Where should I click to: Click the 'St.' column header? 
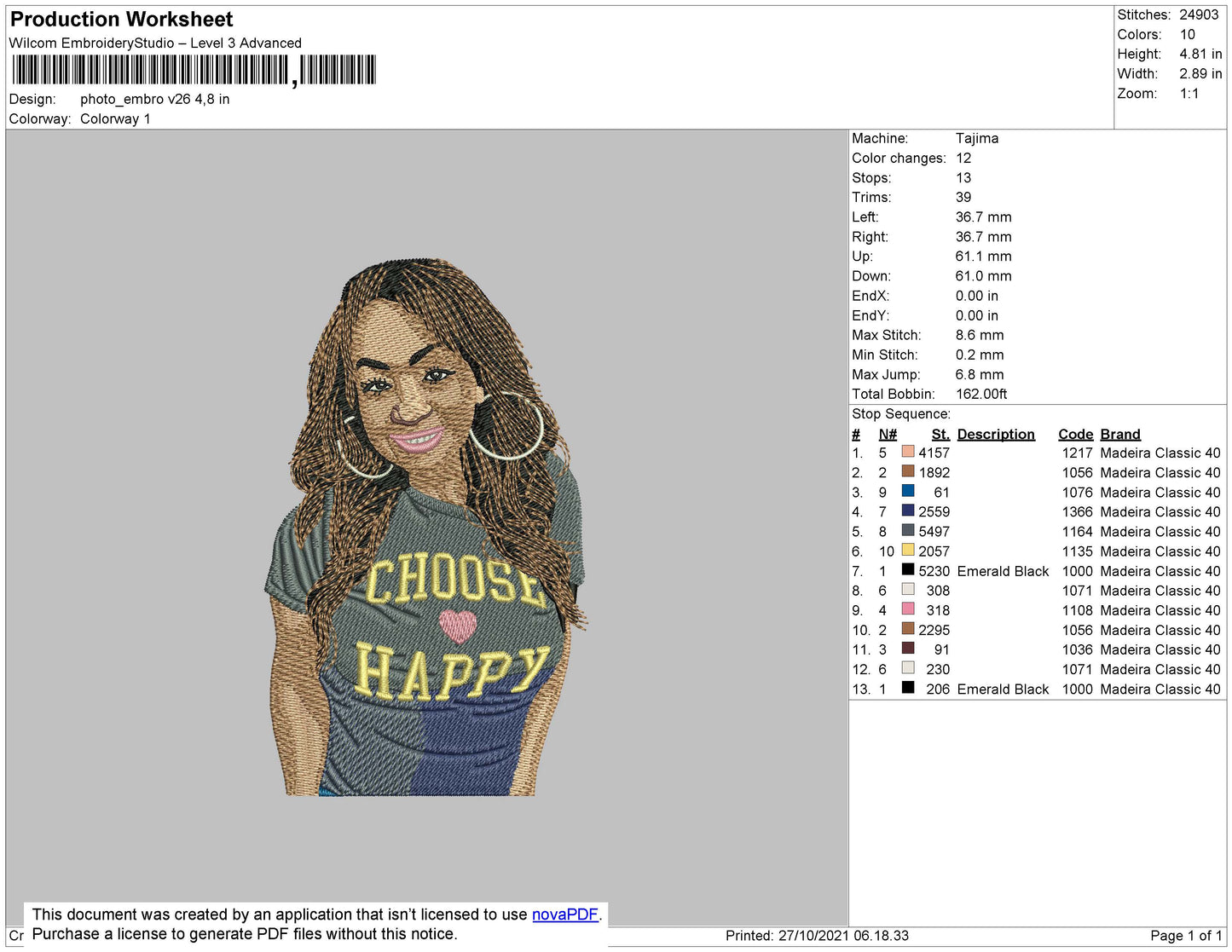click(940, 434)
